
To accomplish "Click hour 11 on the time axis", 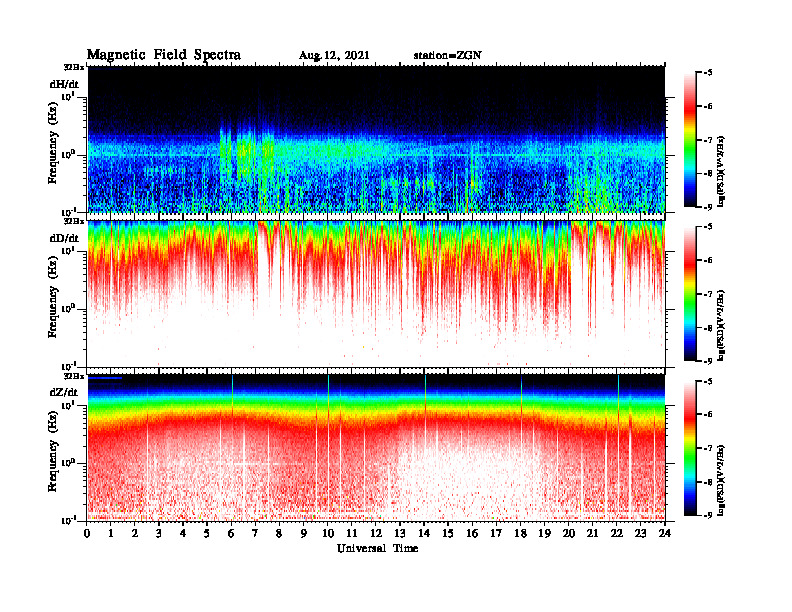I will [352, 533].
